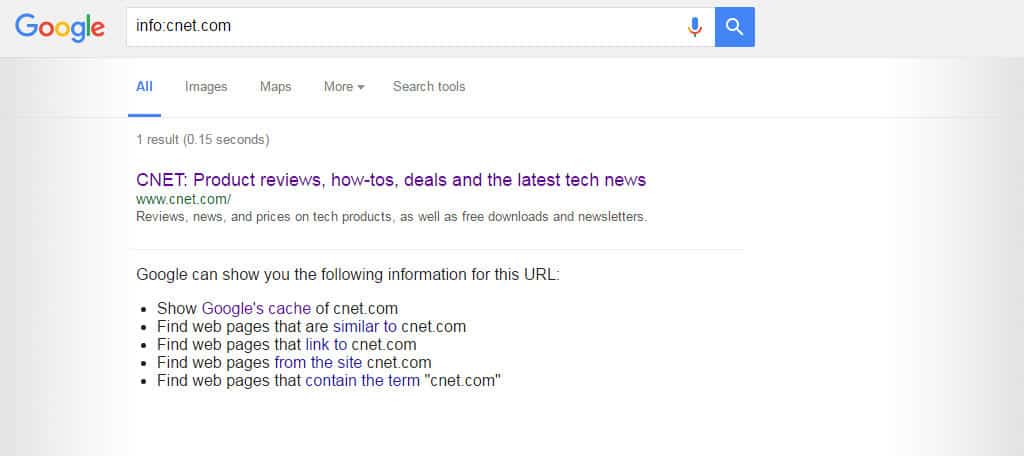Click the microphone voice search icon
The height and width of the screenshot is (456, 1024).
pos(695,27)
